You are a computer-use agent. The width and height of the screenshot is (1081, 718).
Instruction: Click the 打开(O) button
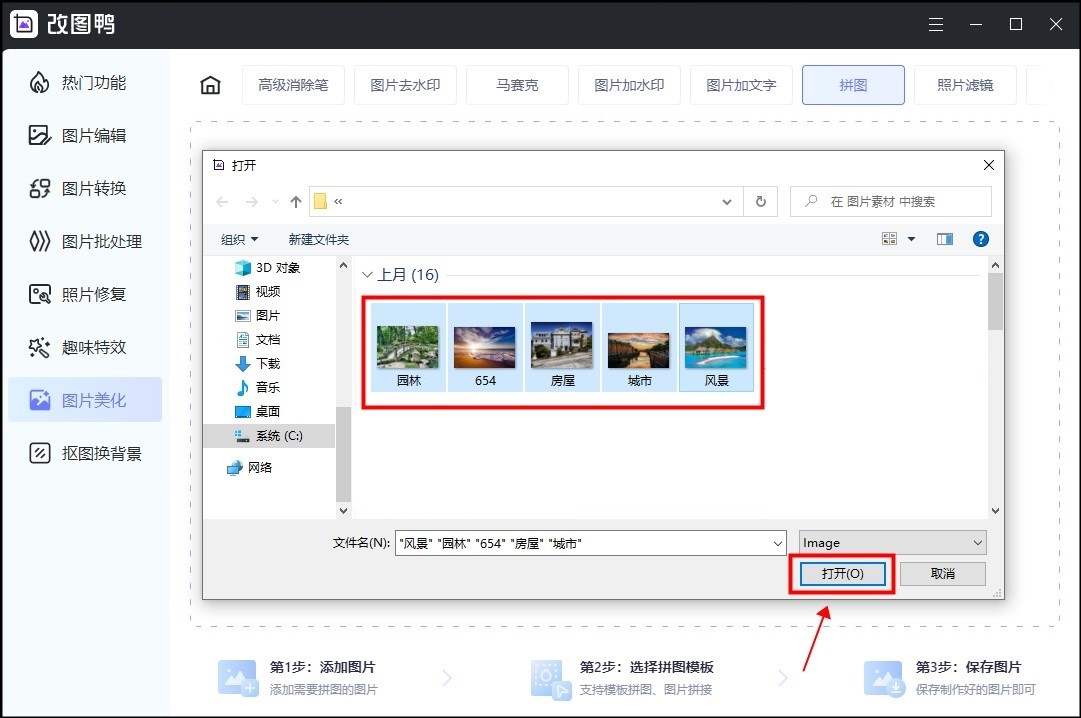[x=841, y=573]
